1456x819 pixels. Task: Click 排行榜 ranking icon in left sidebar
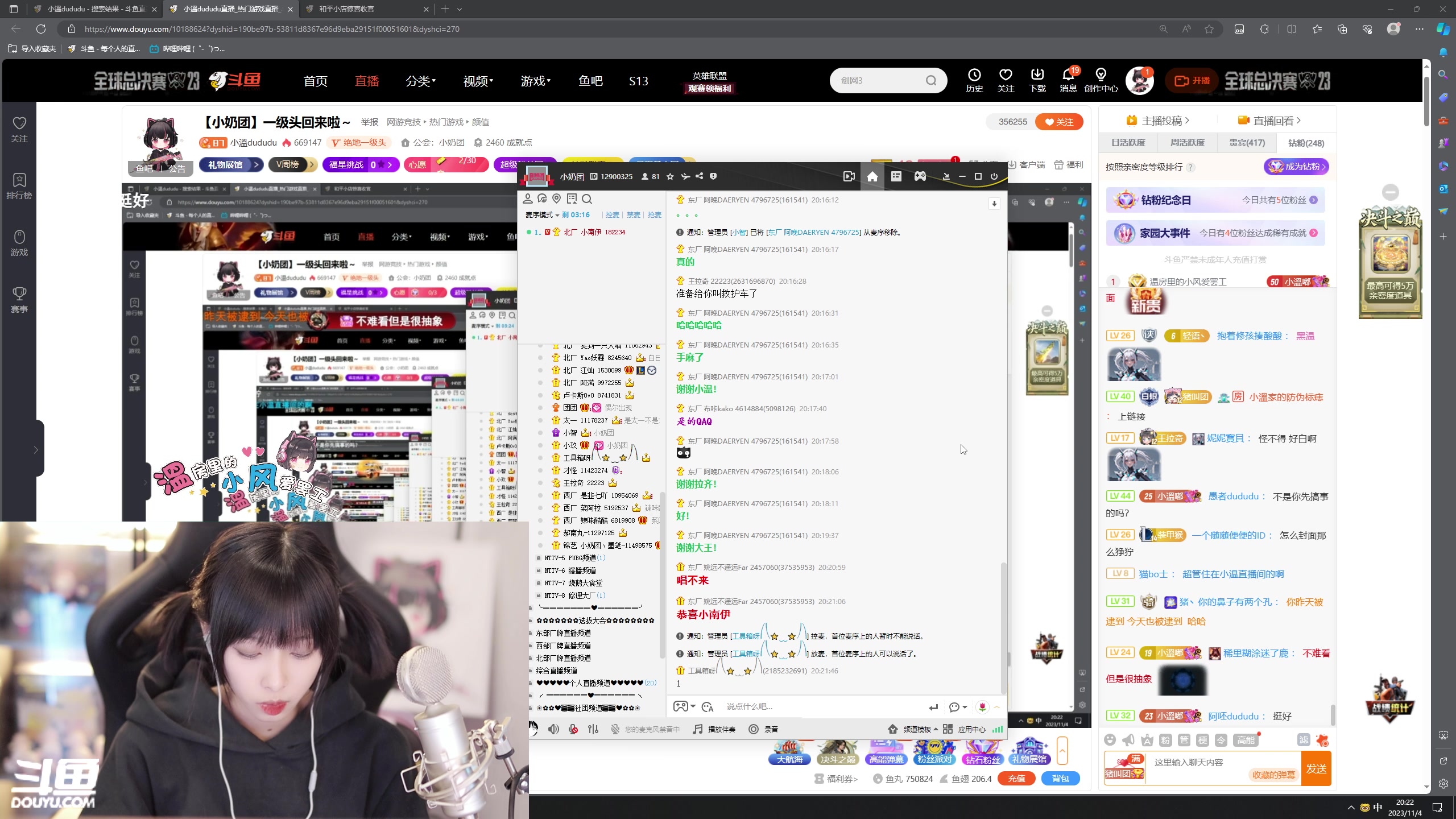point(19,186)
